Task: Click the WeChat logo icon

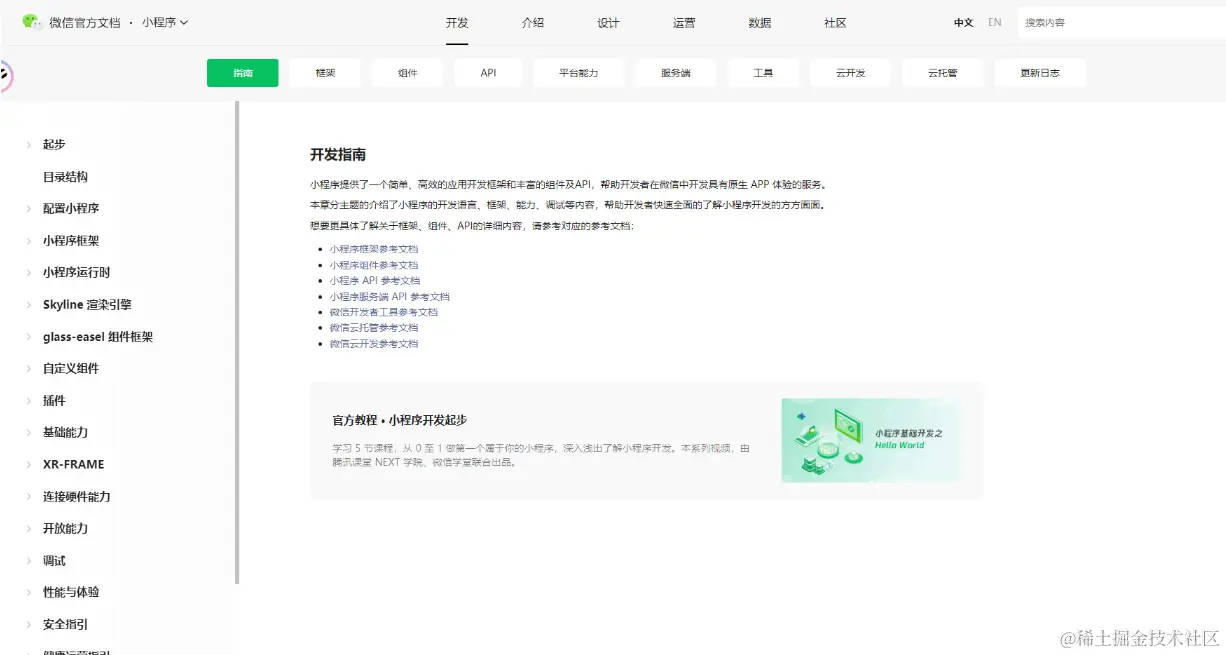Action: tap(32, 22)
